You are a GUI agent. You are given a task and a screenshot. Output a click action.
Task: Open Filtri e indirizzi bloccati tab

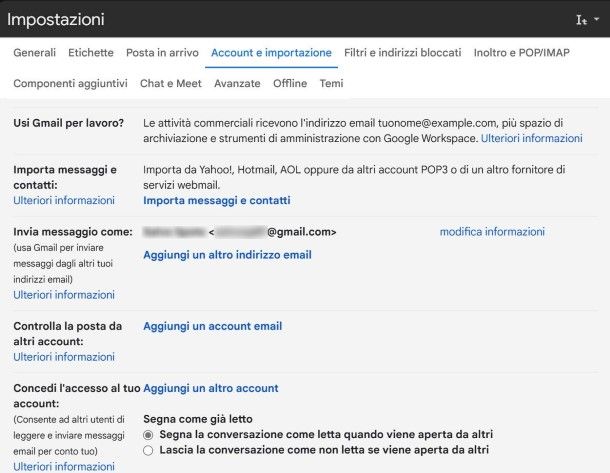[x=403, y=53]
